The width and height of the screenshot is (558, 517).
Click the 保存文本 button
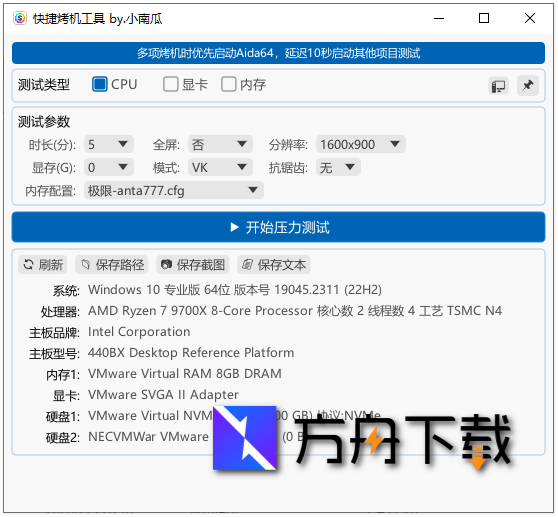(x=274, y=265)
